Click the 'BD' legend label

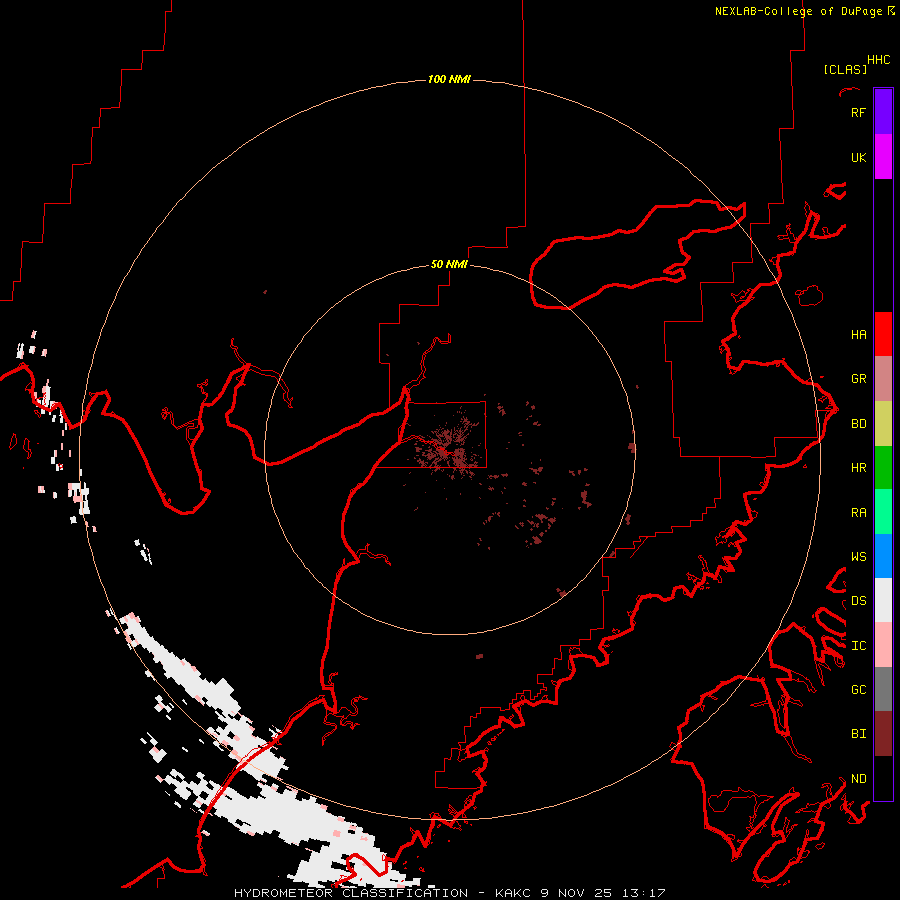pos(859,424)
